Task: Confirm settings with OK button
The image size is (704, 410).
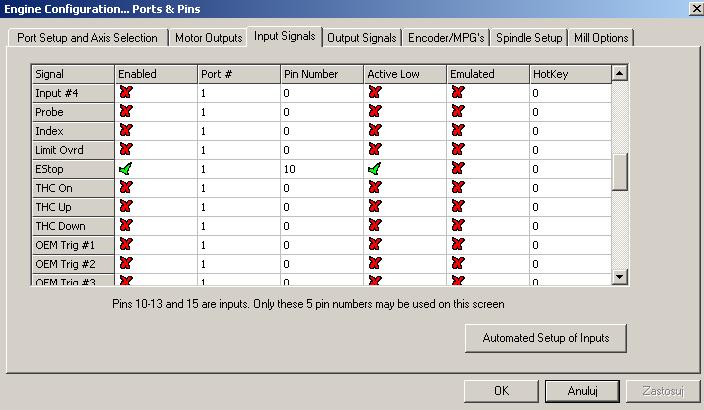Action: pos(501,391)
